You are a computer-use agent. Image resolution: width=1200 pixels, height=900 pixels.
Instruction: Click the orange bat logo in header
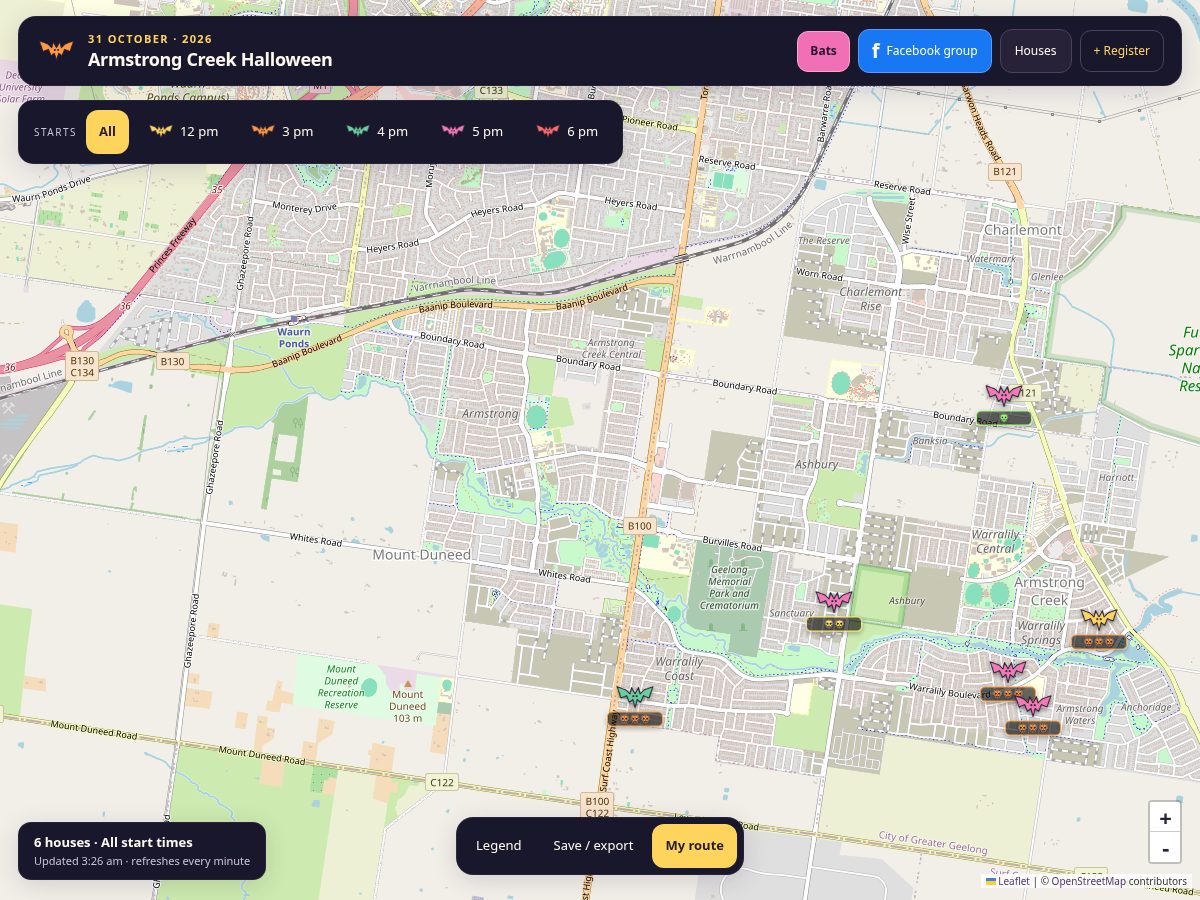coord(56,50)
